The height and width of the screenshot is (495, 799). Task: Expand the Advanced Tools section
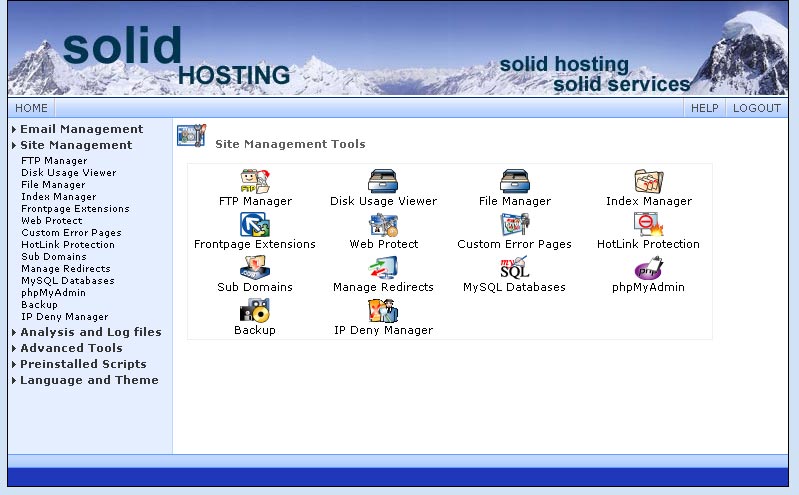click(x=71, y=348)
